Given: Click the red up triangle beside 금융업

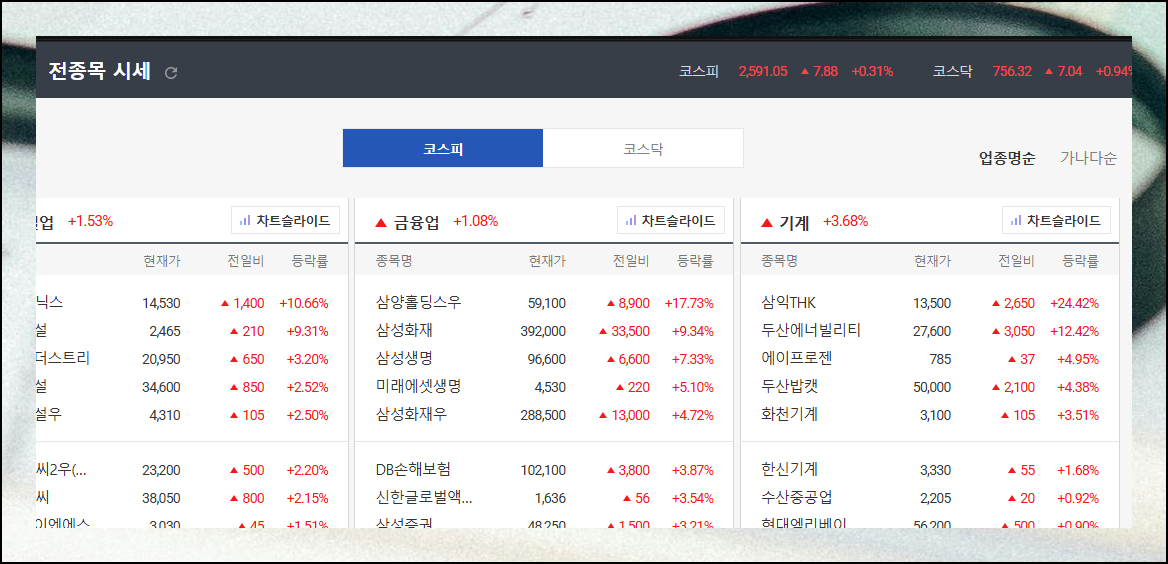Looking at the screenshot, I should [381, 222].
